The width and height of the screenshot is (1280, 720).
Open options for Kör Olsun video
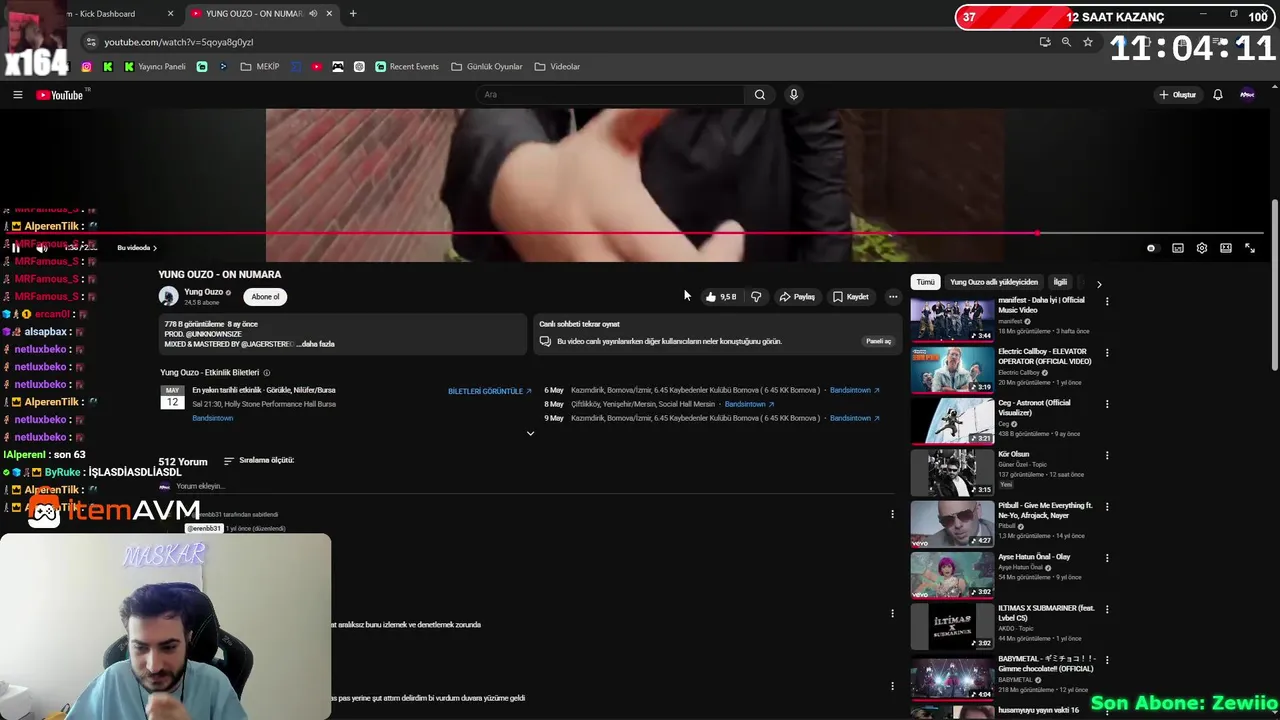click(x=1107, y=456)
